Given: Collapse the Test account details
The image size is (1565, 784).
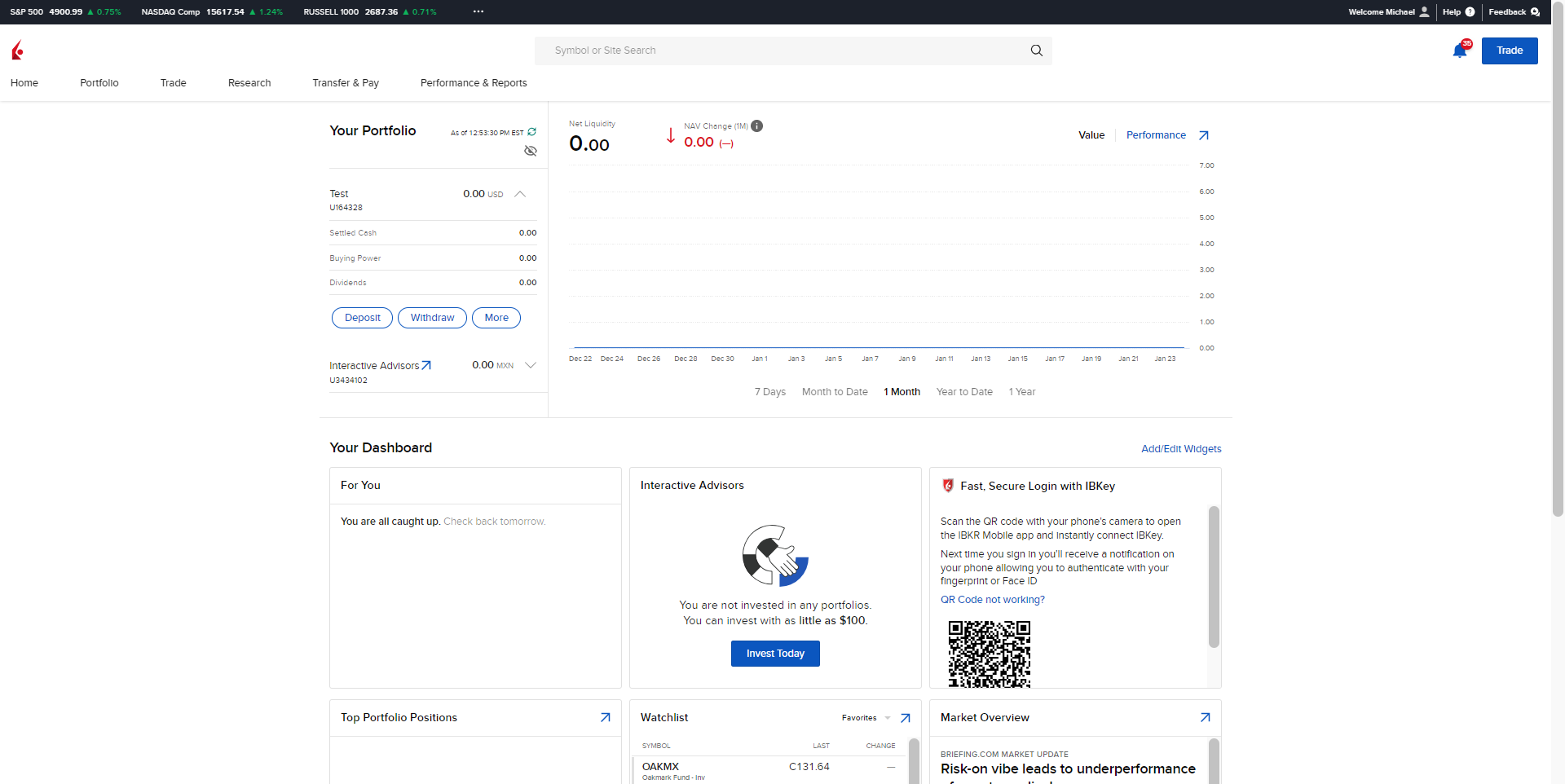Looking at the screenshot, I should click(520, 194).
